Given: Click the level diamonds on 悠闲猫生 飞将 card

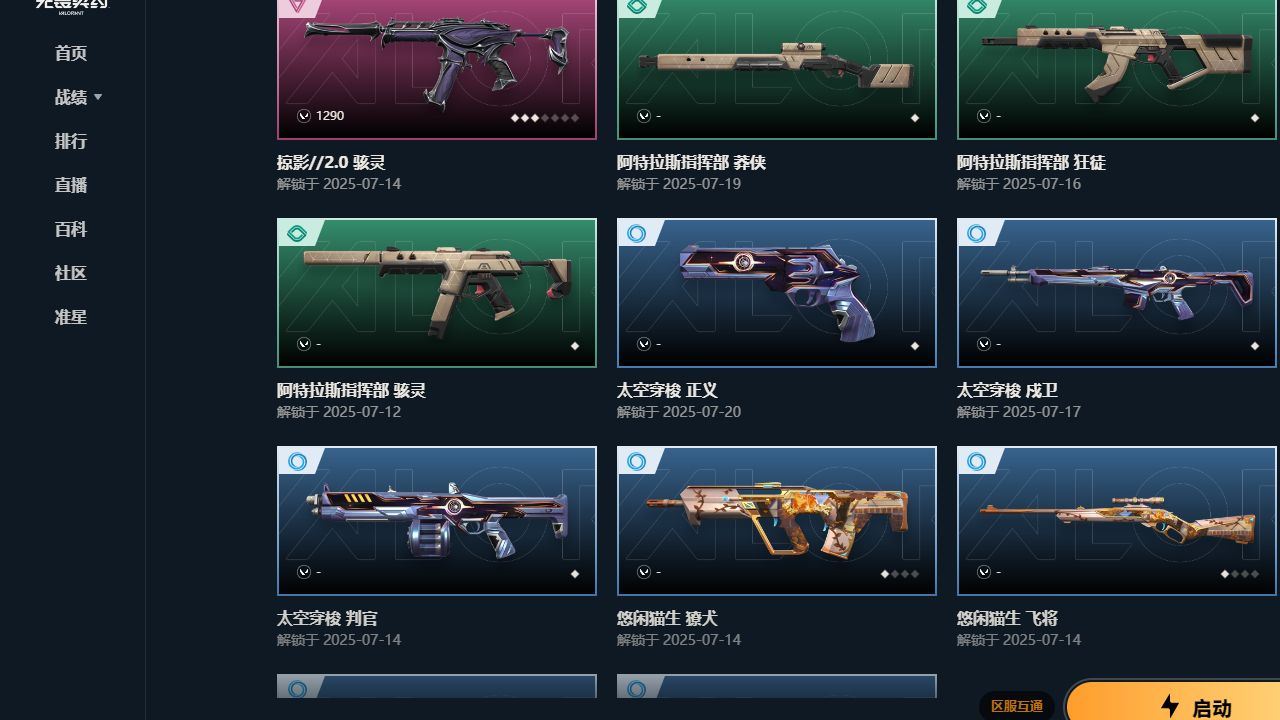Looking at the screenshot, I should tap(1239, 574).
